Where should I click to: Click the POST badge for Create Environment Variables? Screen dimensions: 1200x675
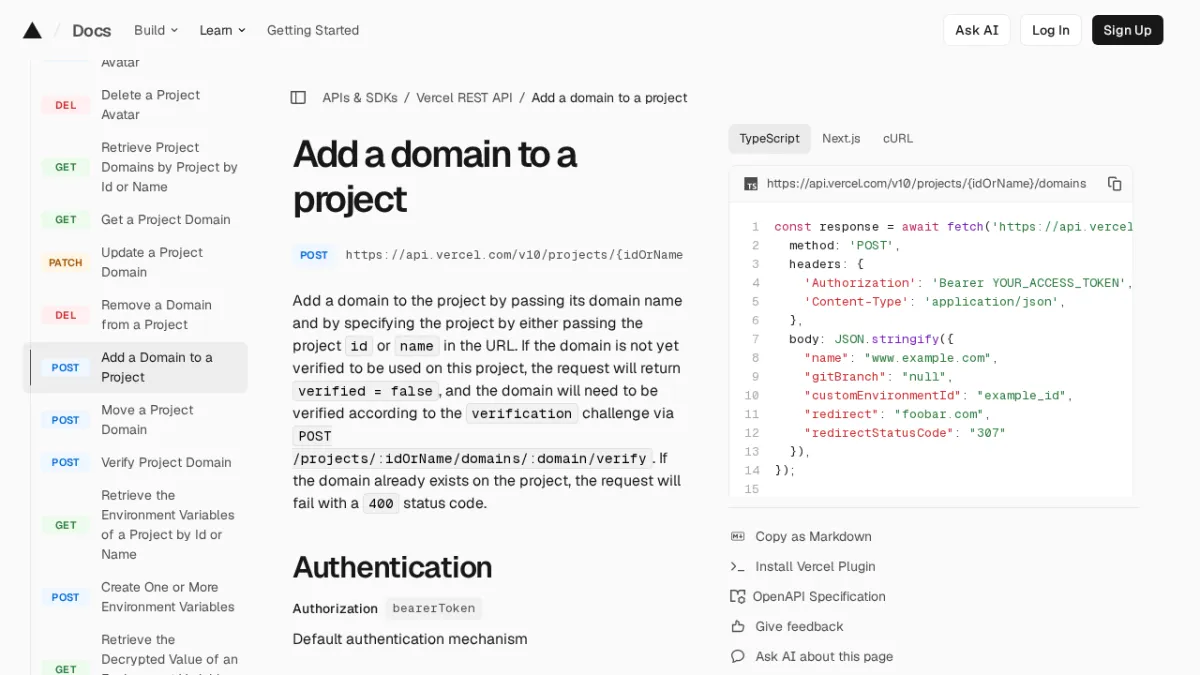[x=65, y=597]
